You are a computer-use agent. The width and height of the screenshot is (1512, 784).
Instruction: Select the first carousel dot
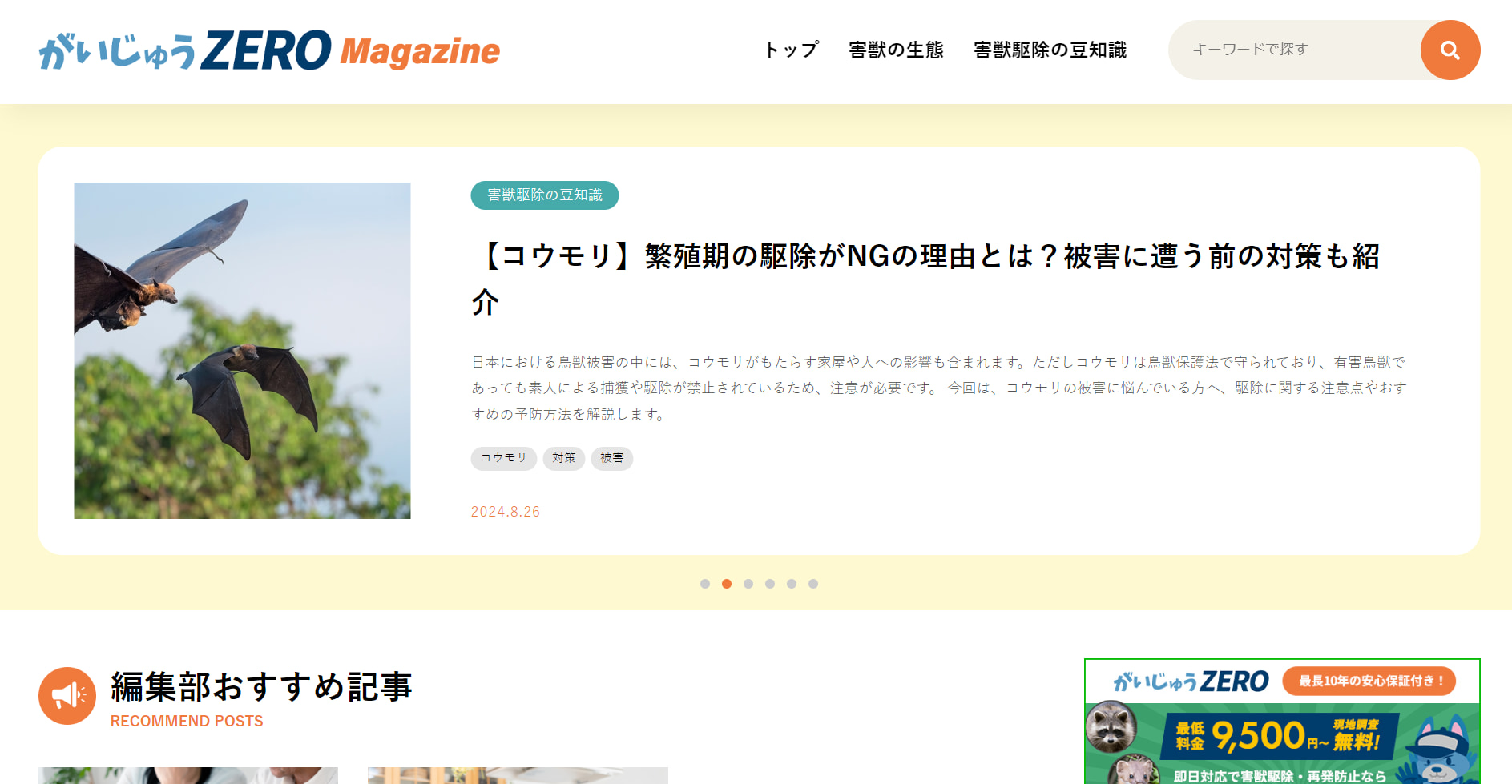[705, 584]
